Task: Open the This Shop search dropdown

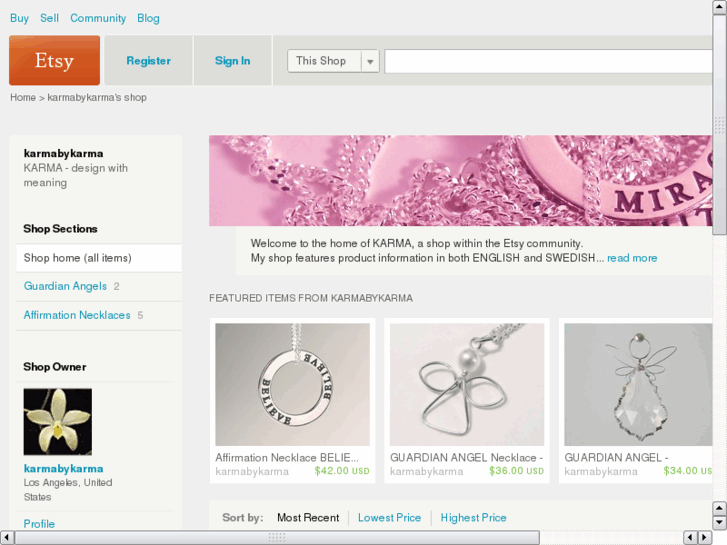Action: coord(333,61)
